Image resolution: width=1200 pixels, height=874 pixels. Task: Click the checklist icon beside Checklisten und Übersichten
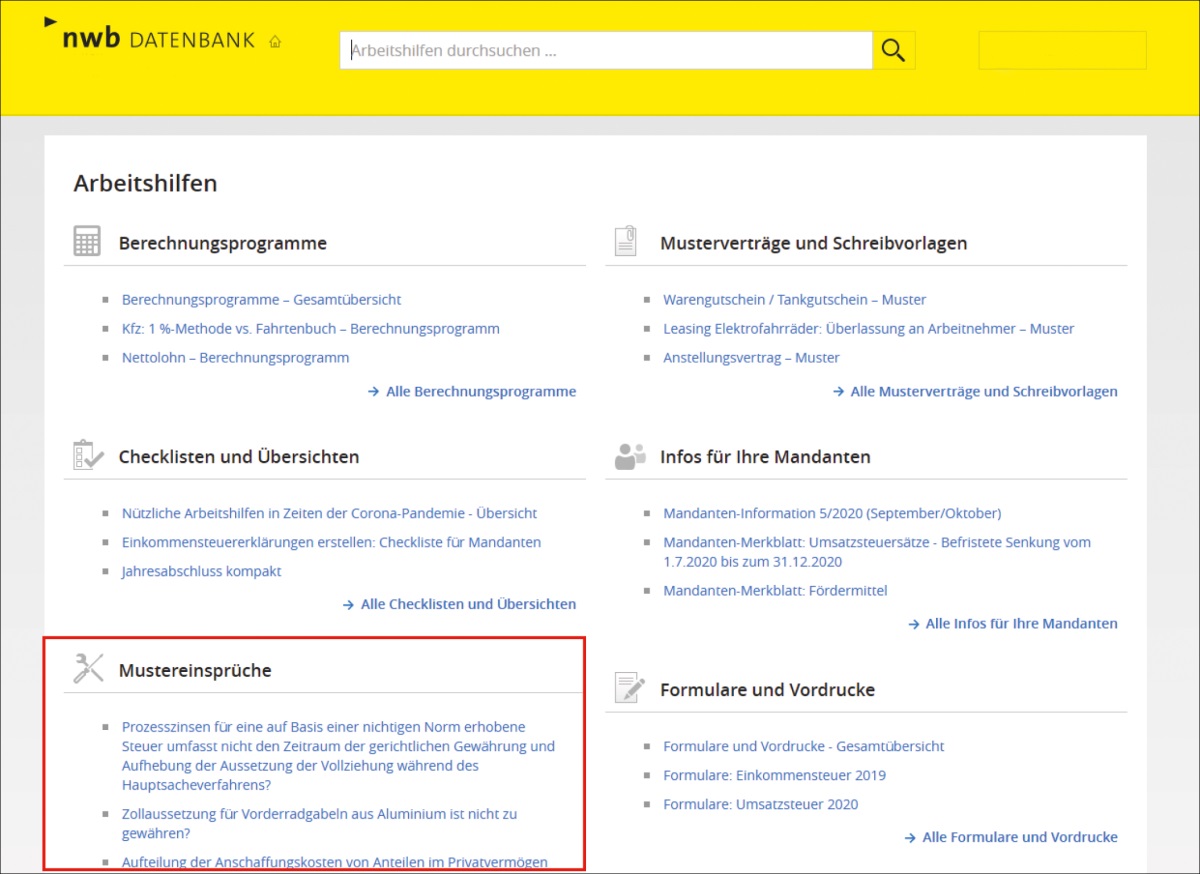click(x=88, y=455)
